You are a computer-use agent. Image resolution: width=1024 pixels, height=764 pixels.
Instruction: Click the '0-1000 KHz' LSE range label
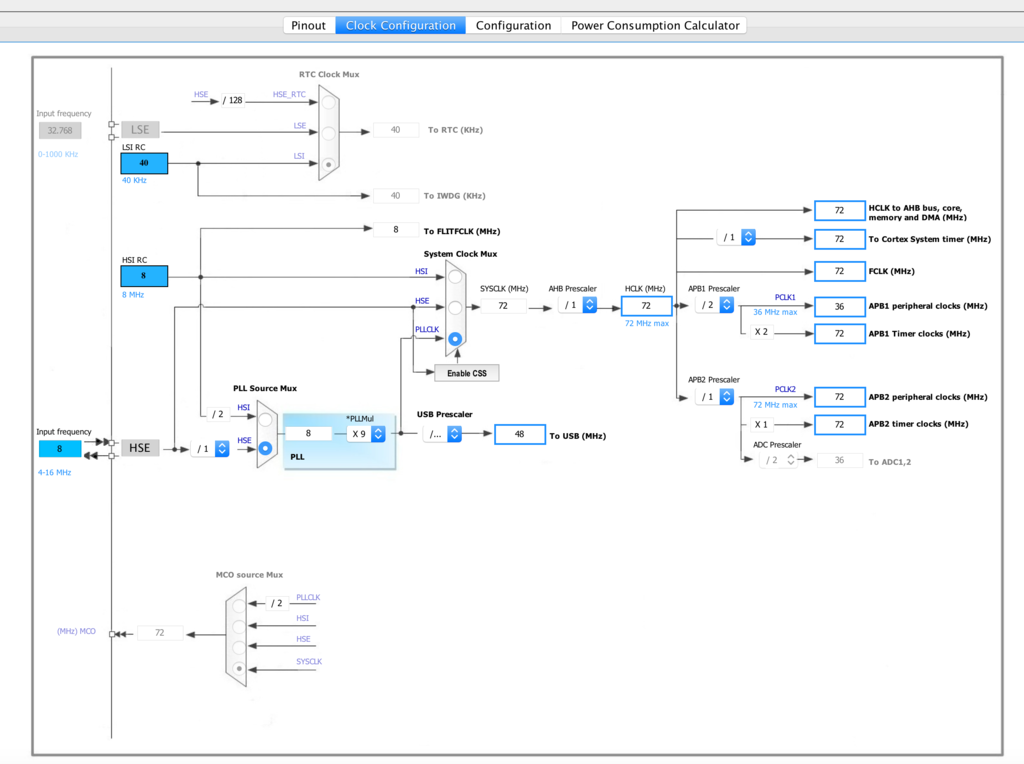pos(57,154)
